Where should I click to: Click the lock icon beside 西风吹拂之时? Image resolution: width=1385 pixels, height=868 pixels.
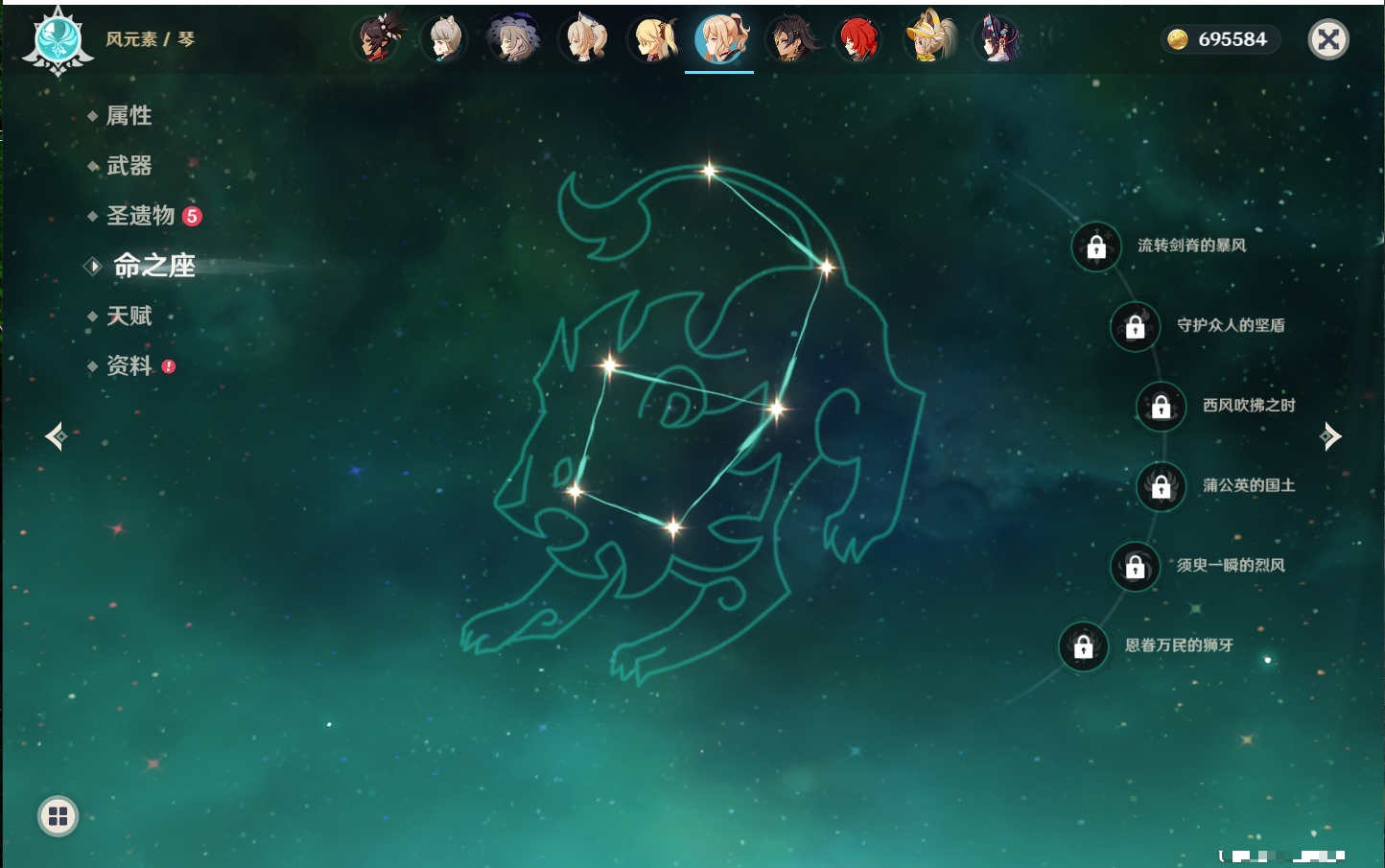1162,406
